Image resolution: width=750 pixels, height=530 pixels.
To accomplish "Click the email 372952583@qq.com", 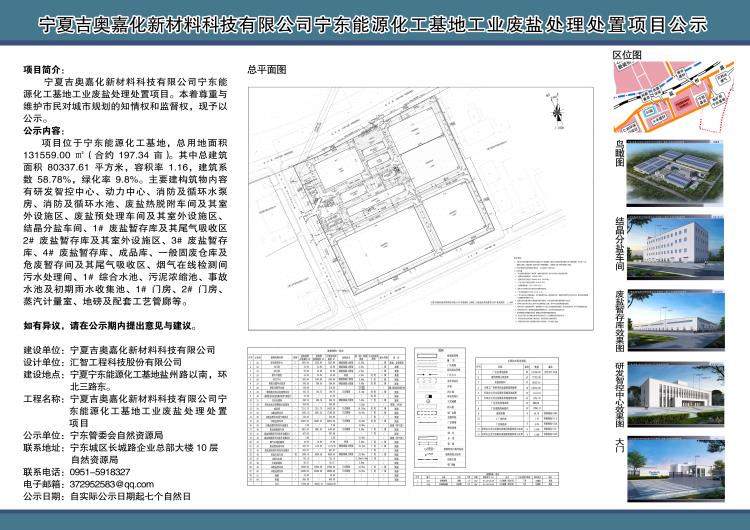I will coord(112,484).
